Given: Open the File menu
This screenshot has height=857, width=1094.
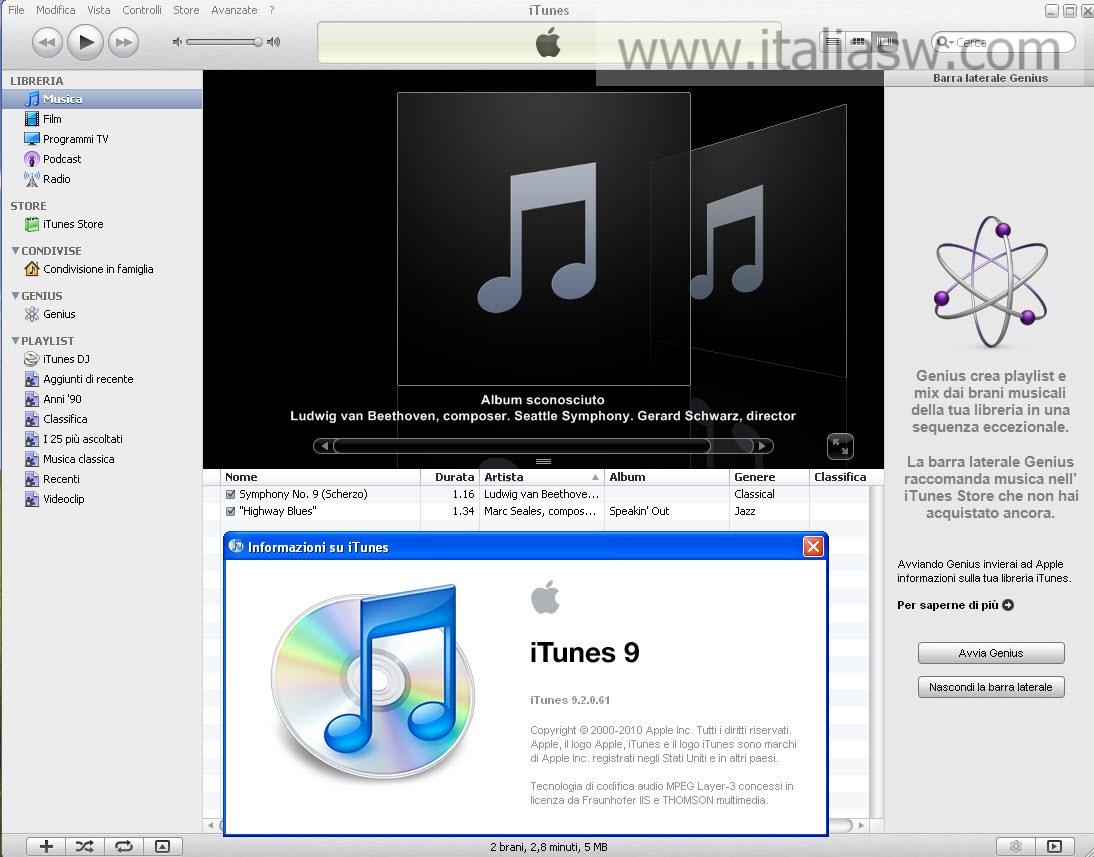Looking at the screenshot, I should pyautogui.click(x=16, y=10).
